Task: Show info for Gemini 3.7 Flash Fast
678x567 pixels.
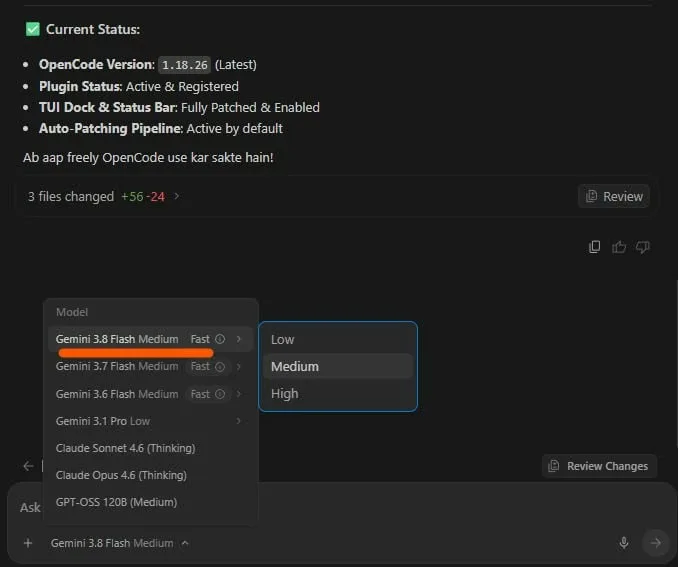Action: point(220,367)
